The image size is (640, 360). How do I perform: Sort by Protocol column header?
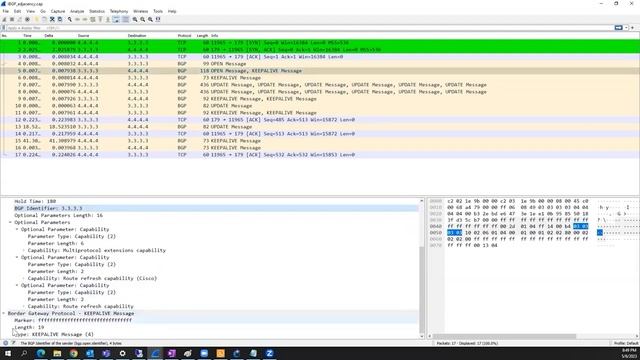pyautogui.click(x=184, y=36)
